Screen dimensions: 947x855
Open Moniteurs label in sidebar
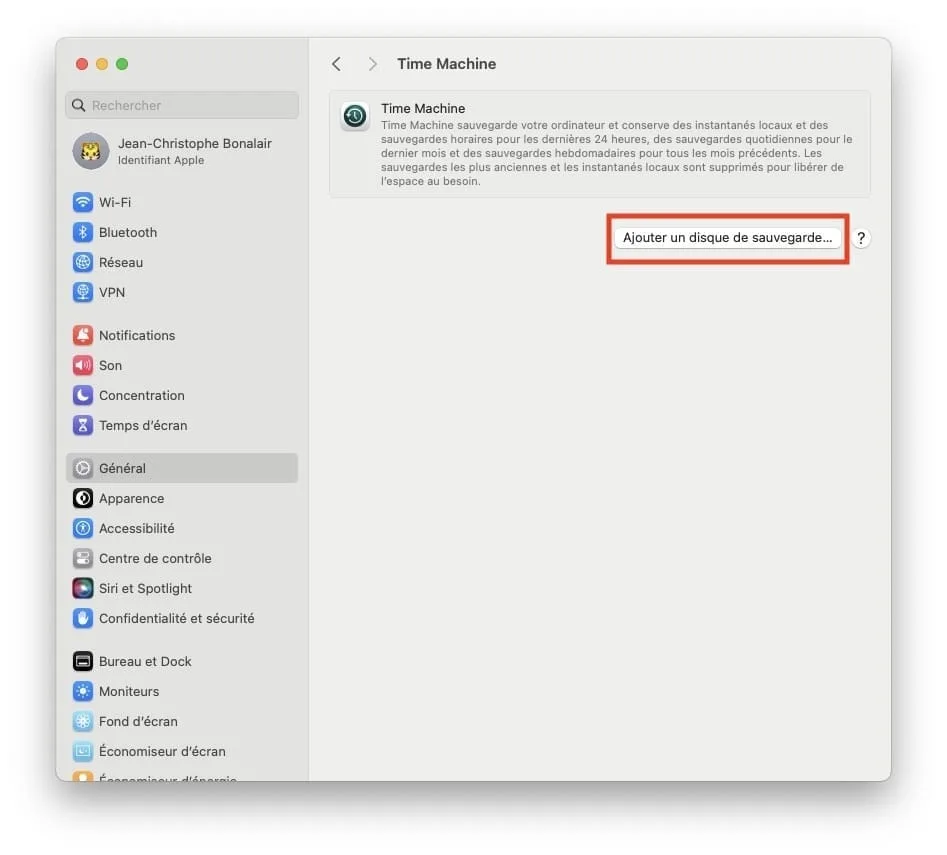click(129, 691)
